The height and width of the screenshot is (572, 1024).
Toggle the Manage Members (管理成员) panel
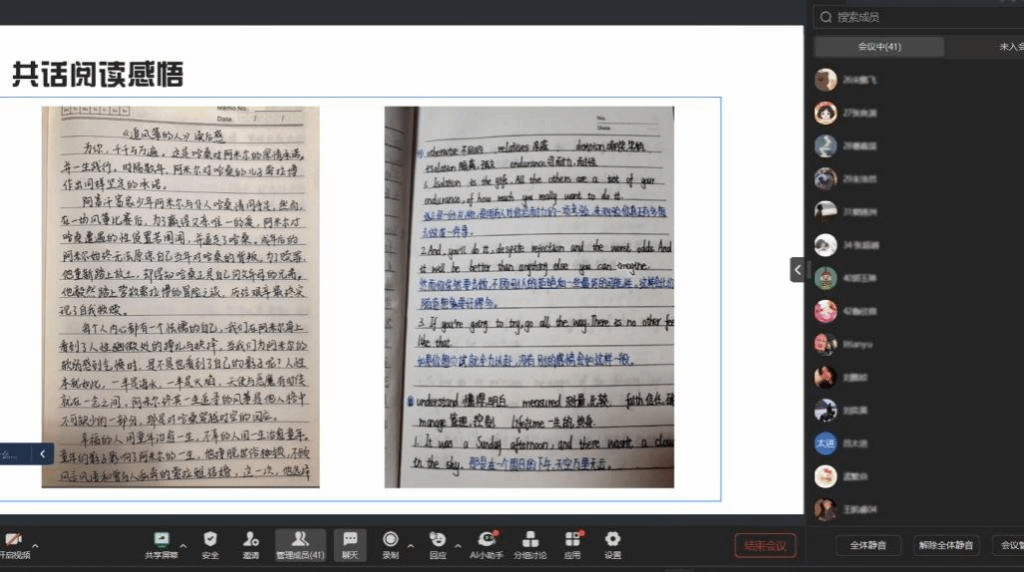tap(299, 540)
